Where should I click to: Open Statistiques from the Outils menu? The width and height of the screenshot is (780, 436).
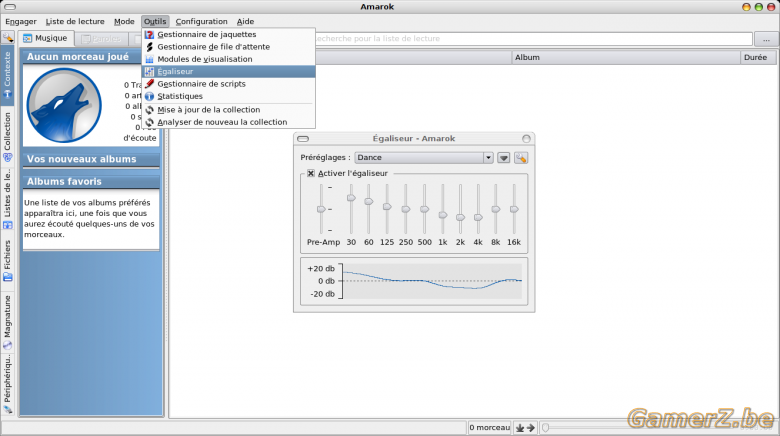[228, 97]
